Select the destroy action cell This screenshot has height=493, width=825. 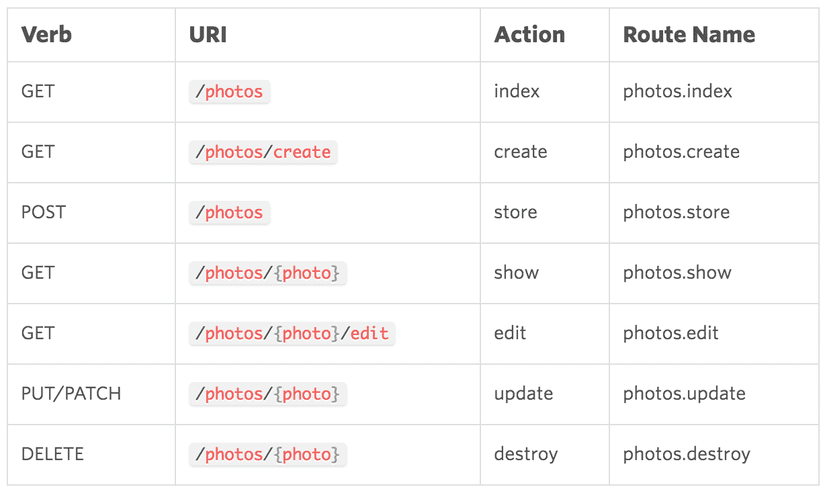tap(525, 454)
